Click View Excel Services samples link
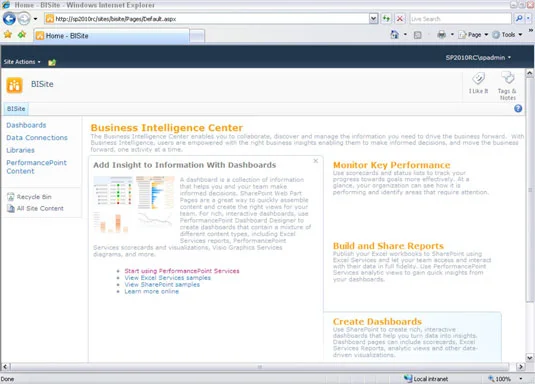 pos(167,278)
